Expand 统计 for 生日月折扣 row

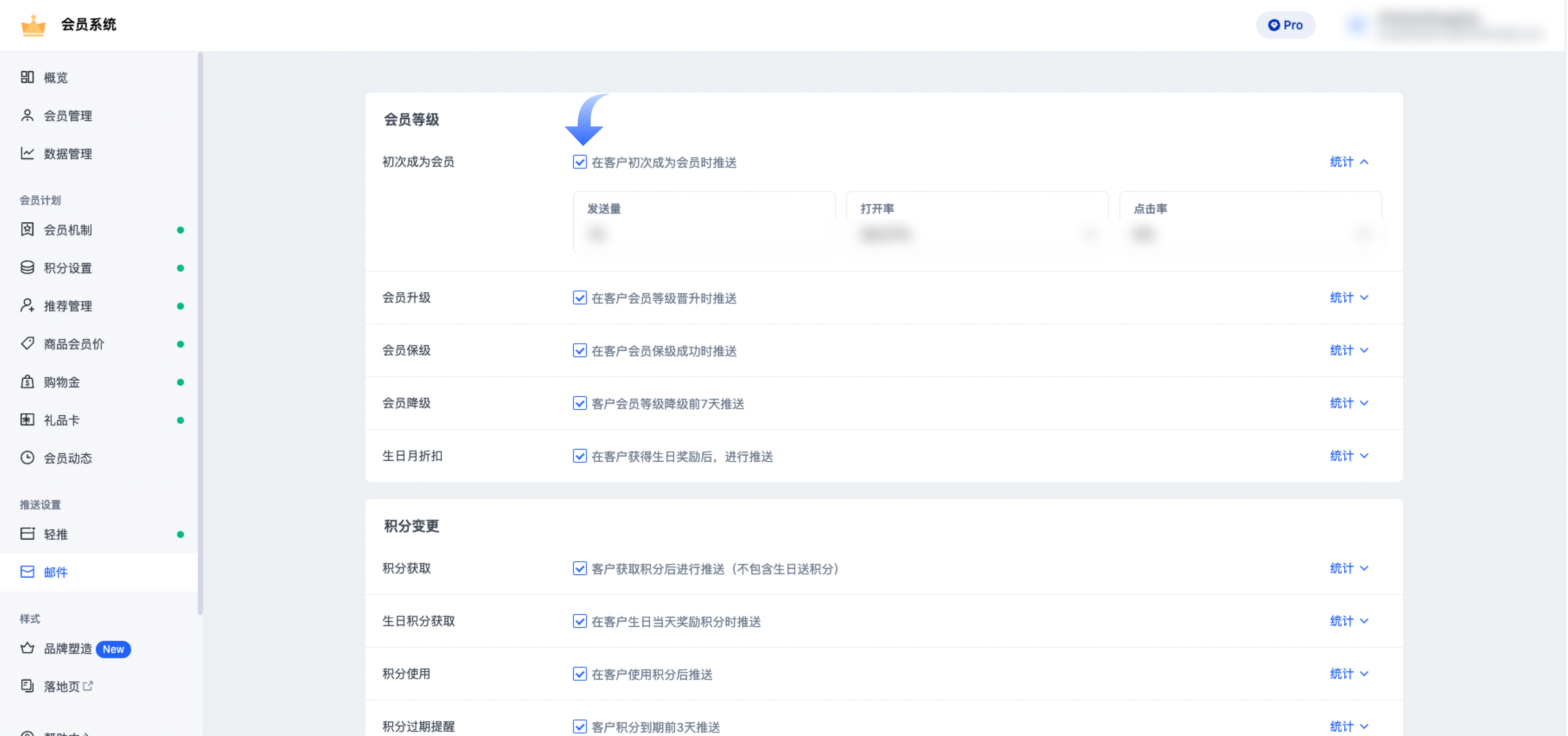coord(1349,456)
